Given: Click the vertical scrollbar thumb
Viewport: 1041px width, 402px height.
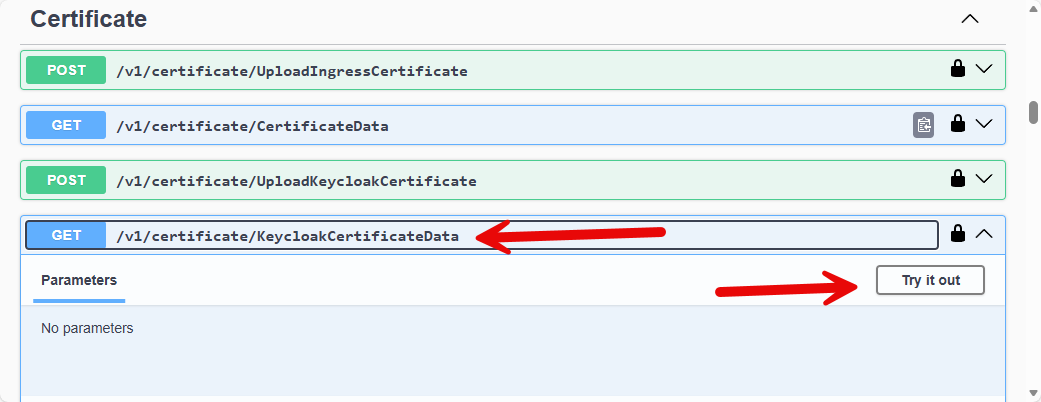Looking at the screenshot, I should 1034,111.
